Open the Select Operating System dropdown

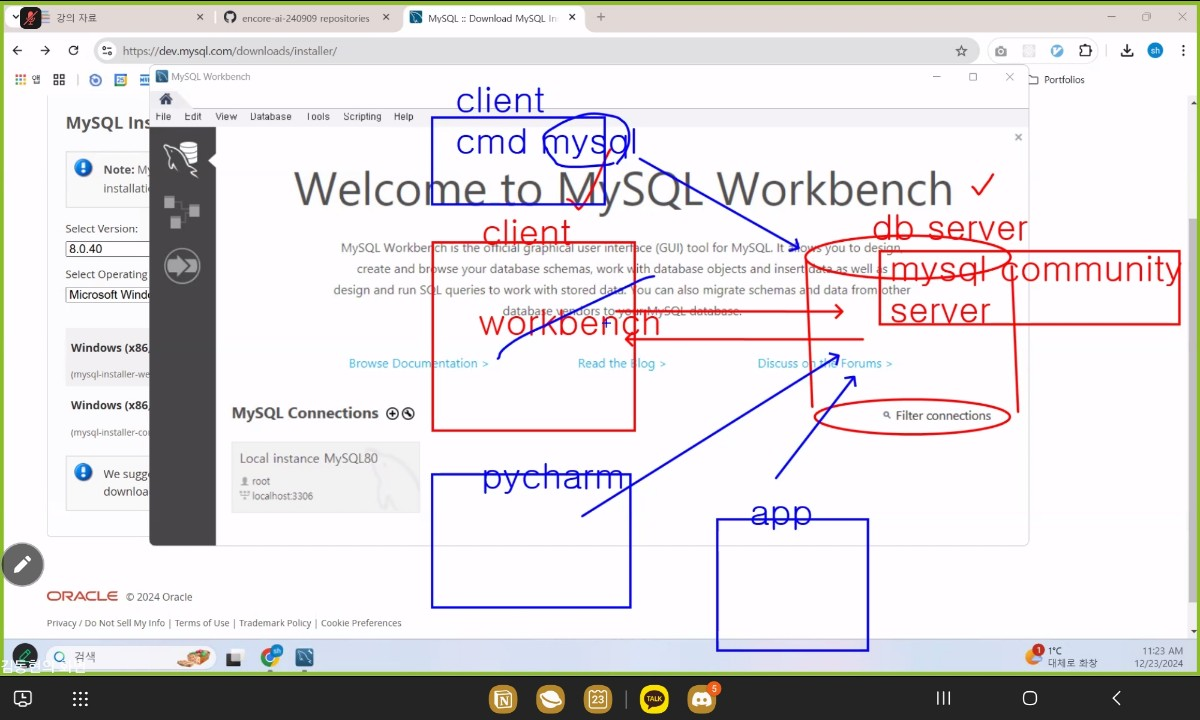[x=107, y=295]
